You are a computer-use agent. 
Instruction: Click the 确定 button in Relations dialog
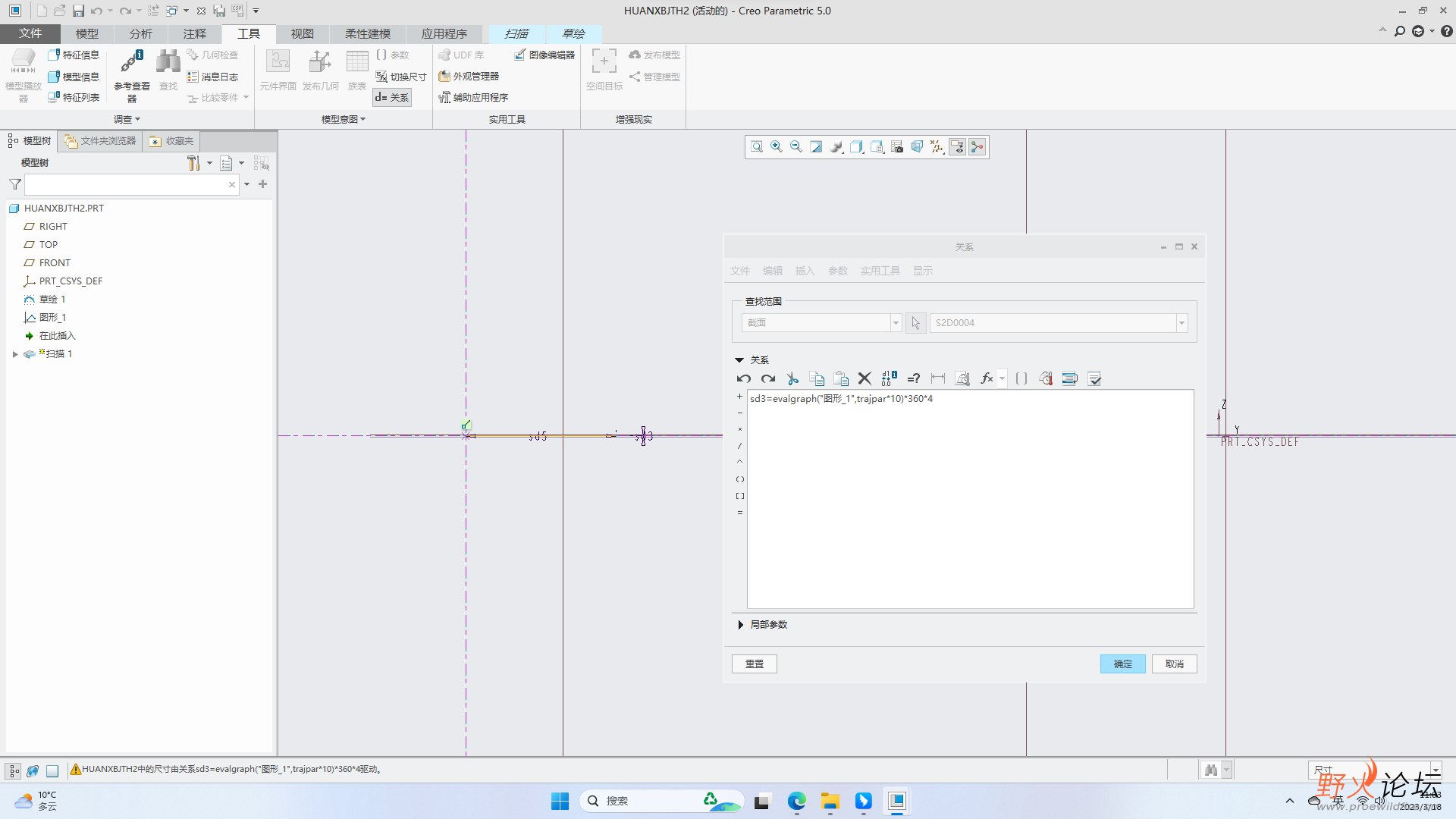click(x=1122, y=664)
